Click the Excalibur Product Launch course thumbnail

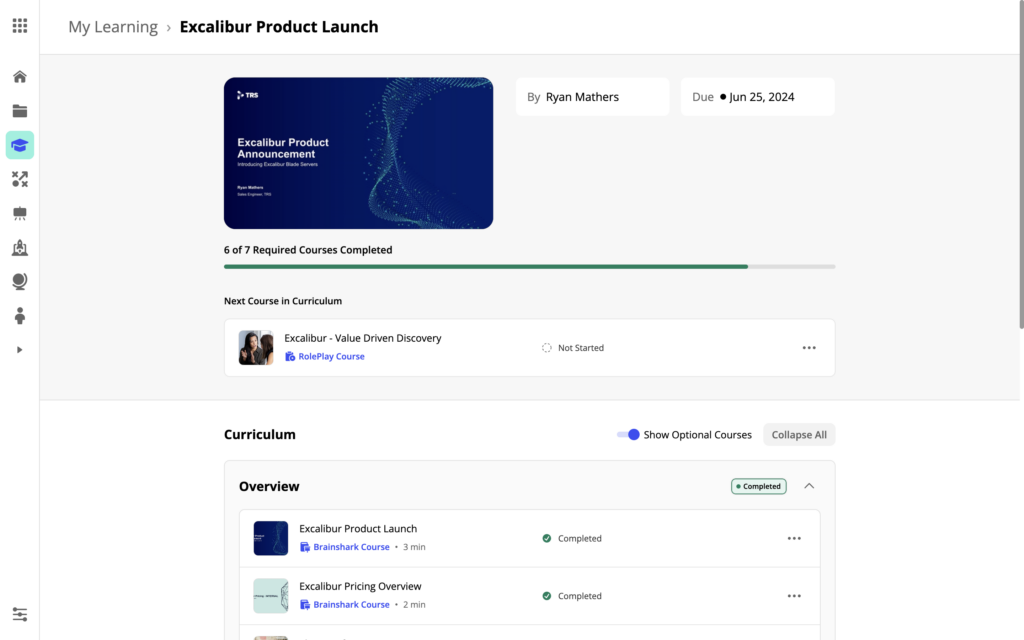coord(271,538)
